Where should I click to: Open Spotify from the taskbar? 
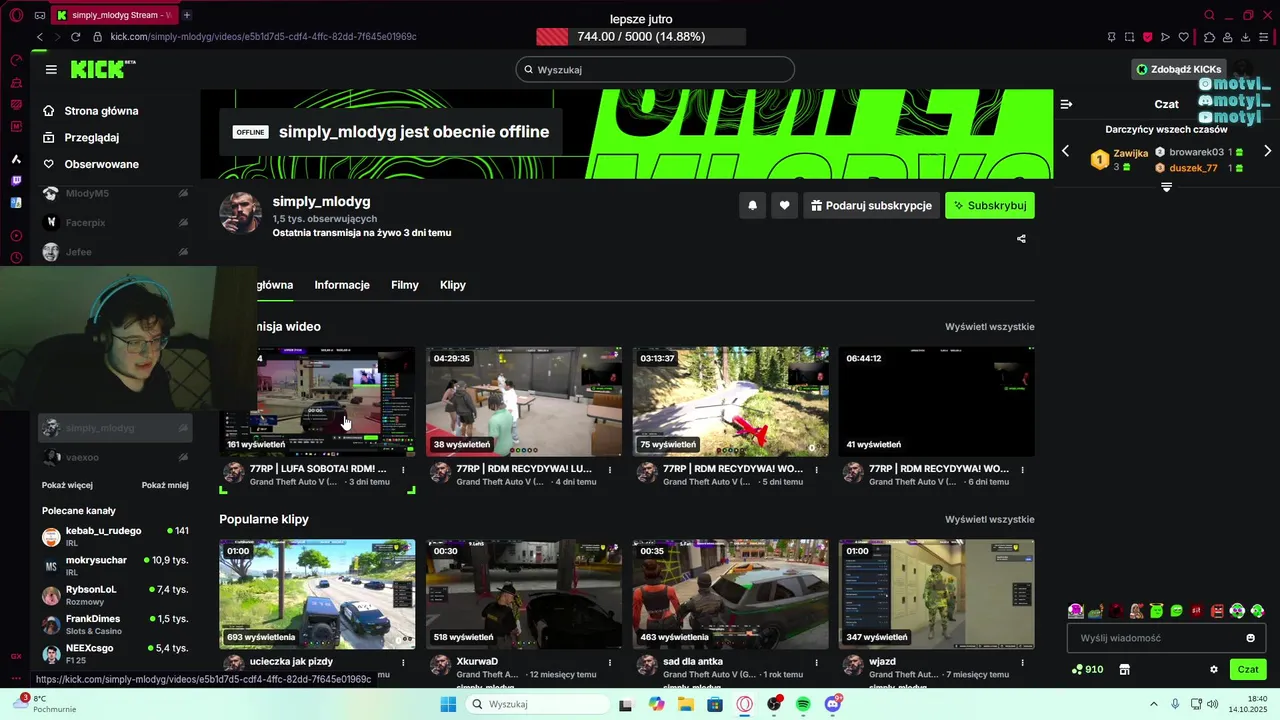[803, 704]
